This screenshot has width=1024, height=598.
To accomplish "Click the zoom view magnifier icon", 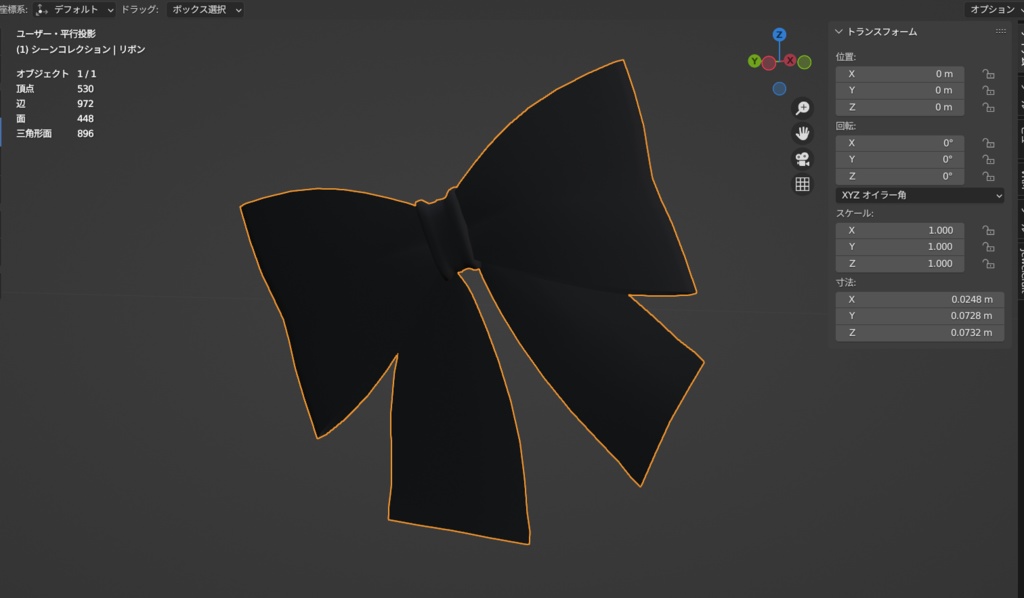I will (x=802, y=108).
